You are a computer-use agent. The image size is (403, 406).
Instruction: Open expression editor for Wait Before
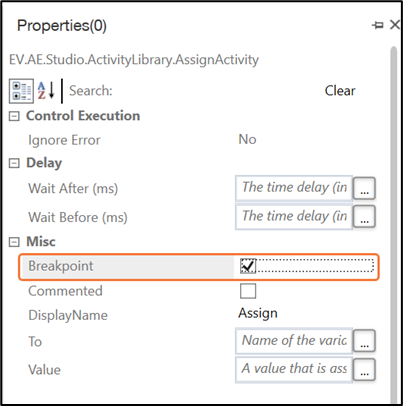pyautogui.click(x=364, y=217)
